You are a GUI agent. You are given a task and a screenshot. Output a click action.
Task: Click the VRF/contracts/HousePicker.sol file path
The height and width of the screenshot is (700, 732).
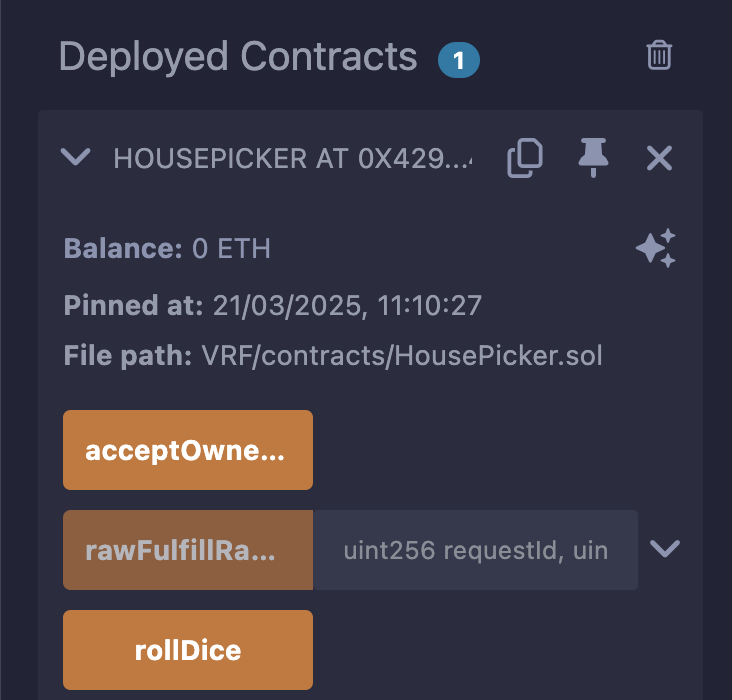[x=401, y=356]
